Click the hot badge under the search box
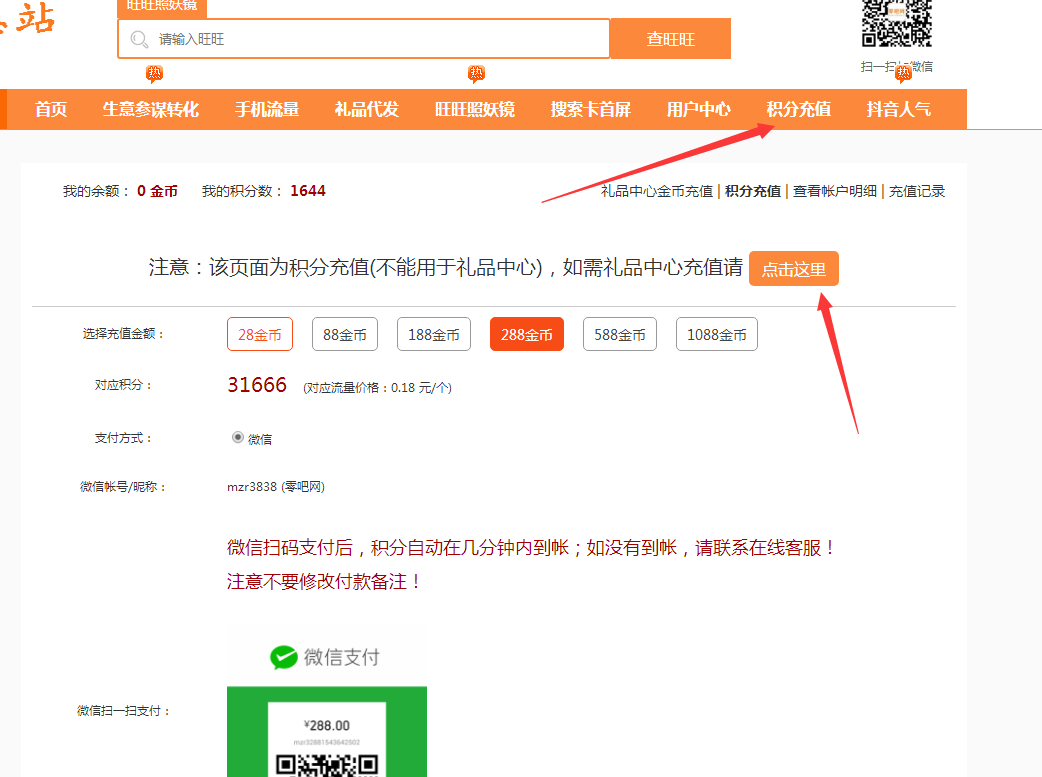 point(154,73)
